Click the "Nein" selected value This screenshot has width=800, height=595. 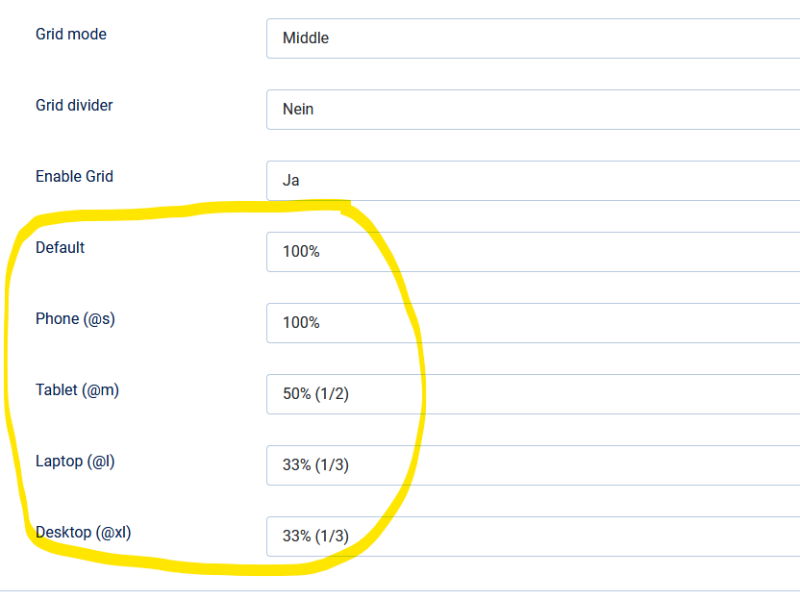pos(298,109)
